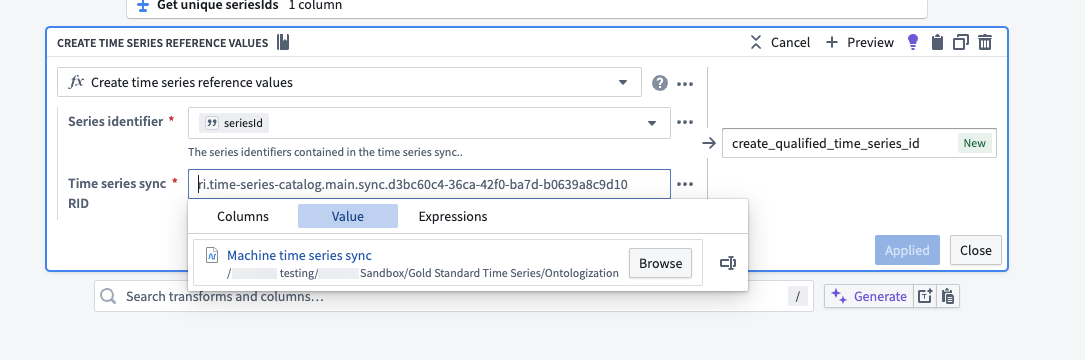The width and height of the screenshot is (1085, 360).
Task: Expand the Series identifier dropdown
Action: [x=652, y=123]
